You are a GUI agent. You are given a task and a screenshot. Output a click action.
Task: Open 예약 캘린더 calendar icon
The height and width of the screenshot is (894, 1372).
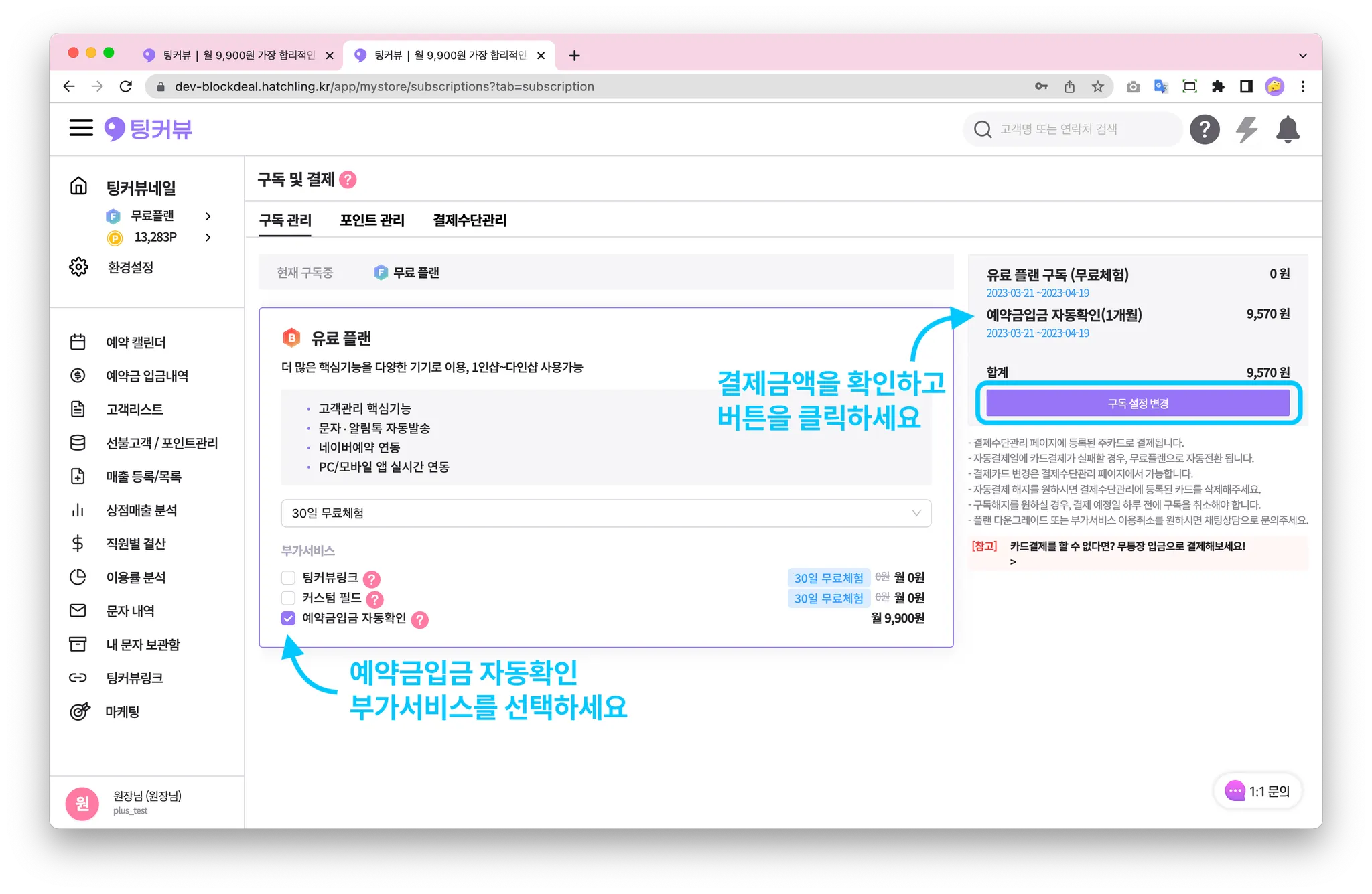(x=78, y=342)
